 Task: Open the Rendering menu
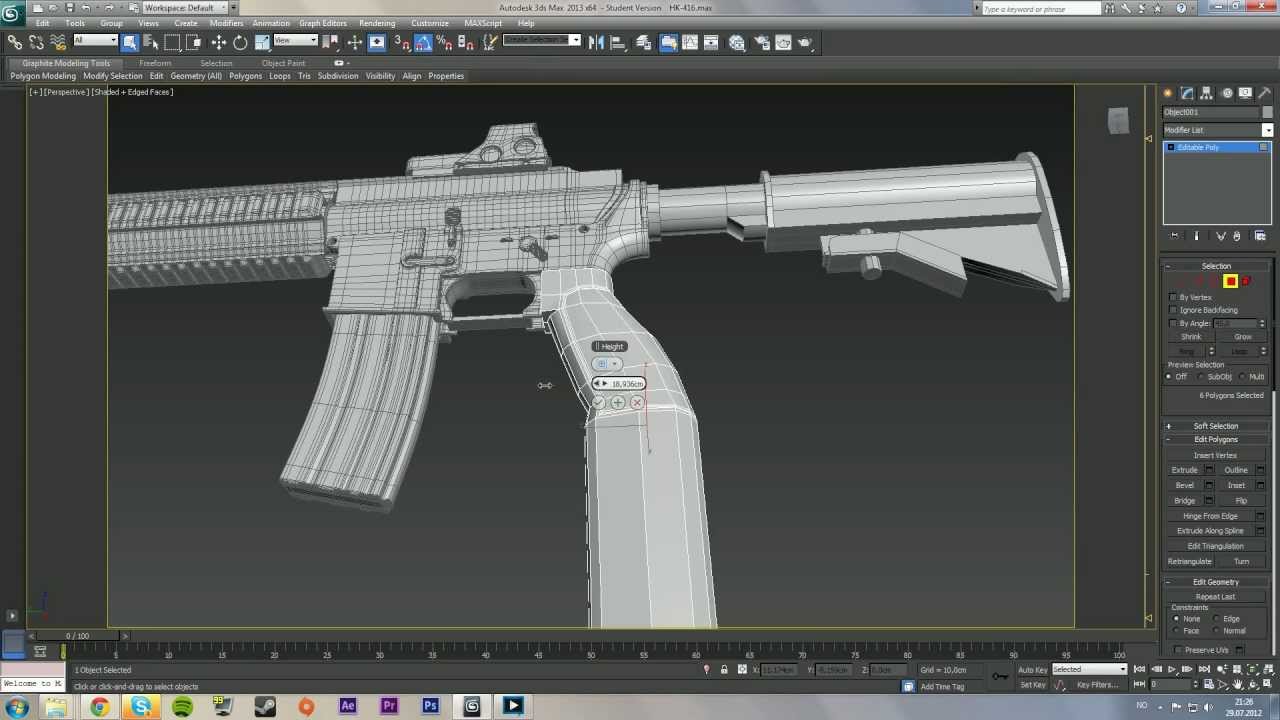click(x=377, y=23)
